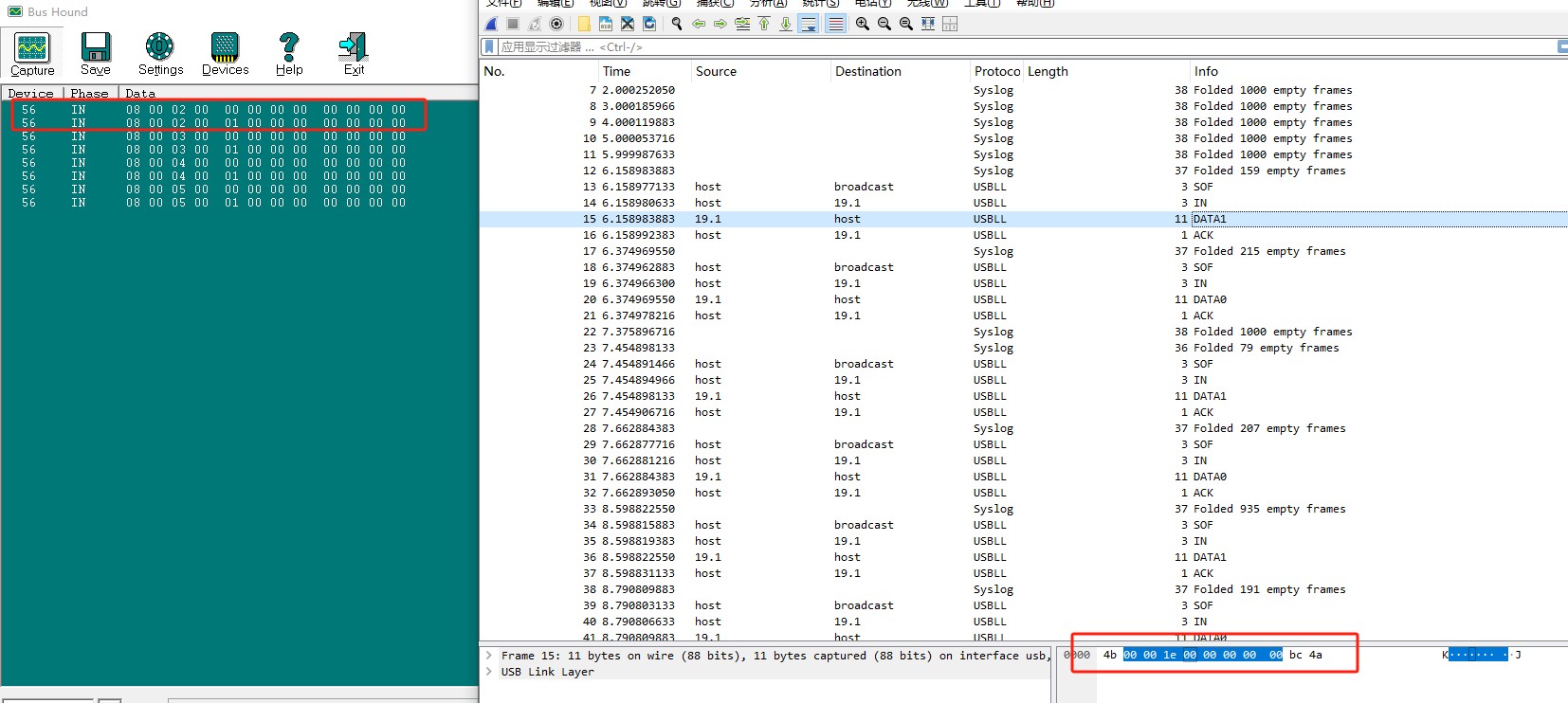Select packet 28 Folded 207 empty frames
The height and width of the screenshot is (703, 1568).
point(1024,428)
